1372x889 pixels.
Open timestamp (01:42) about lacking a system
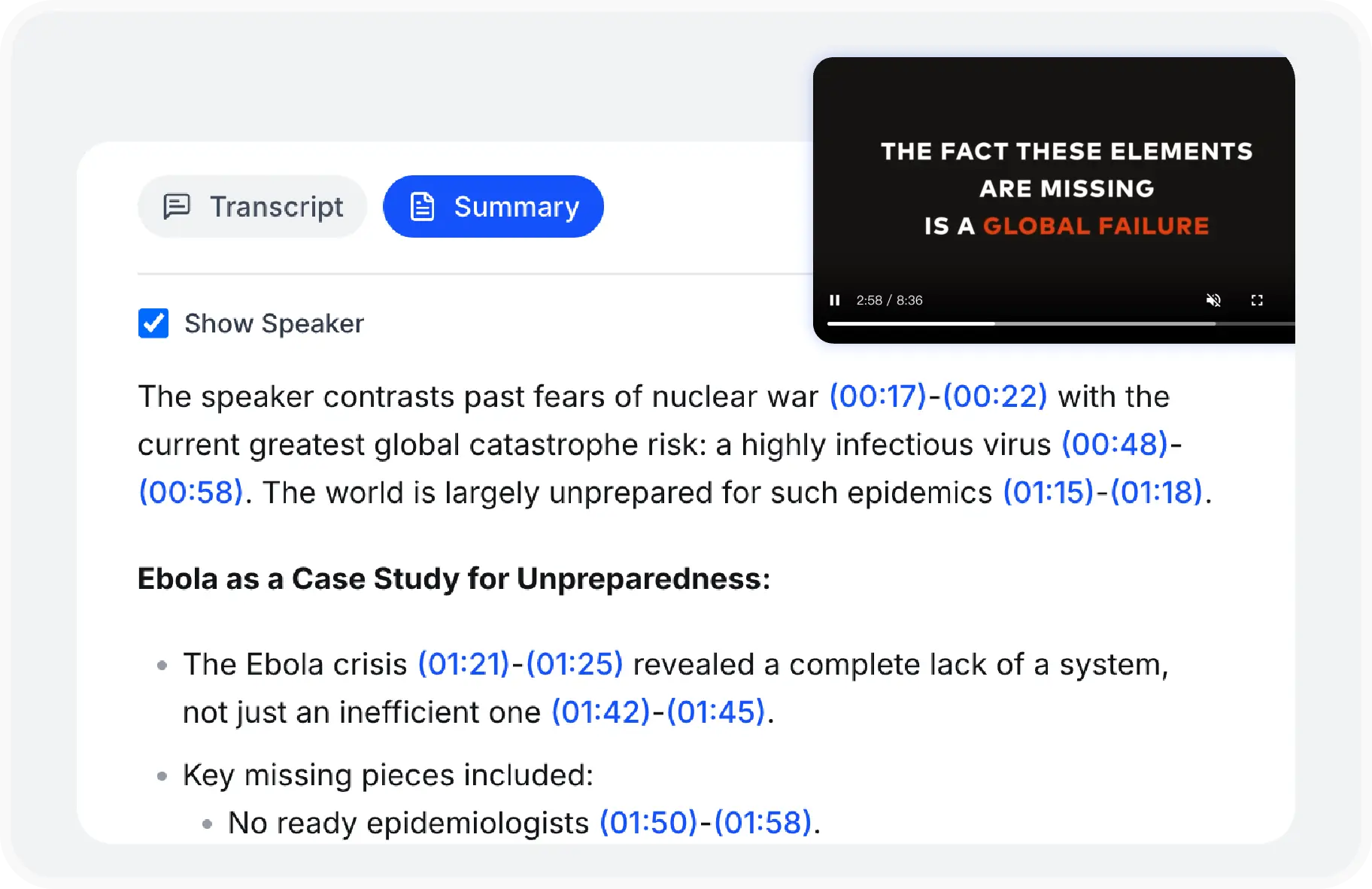[x=600, y=712]
